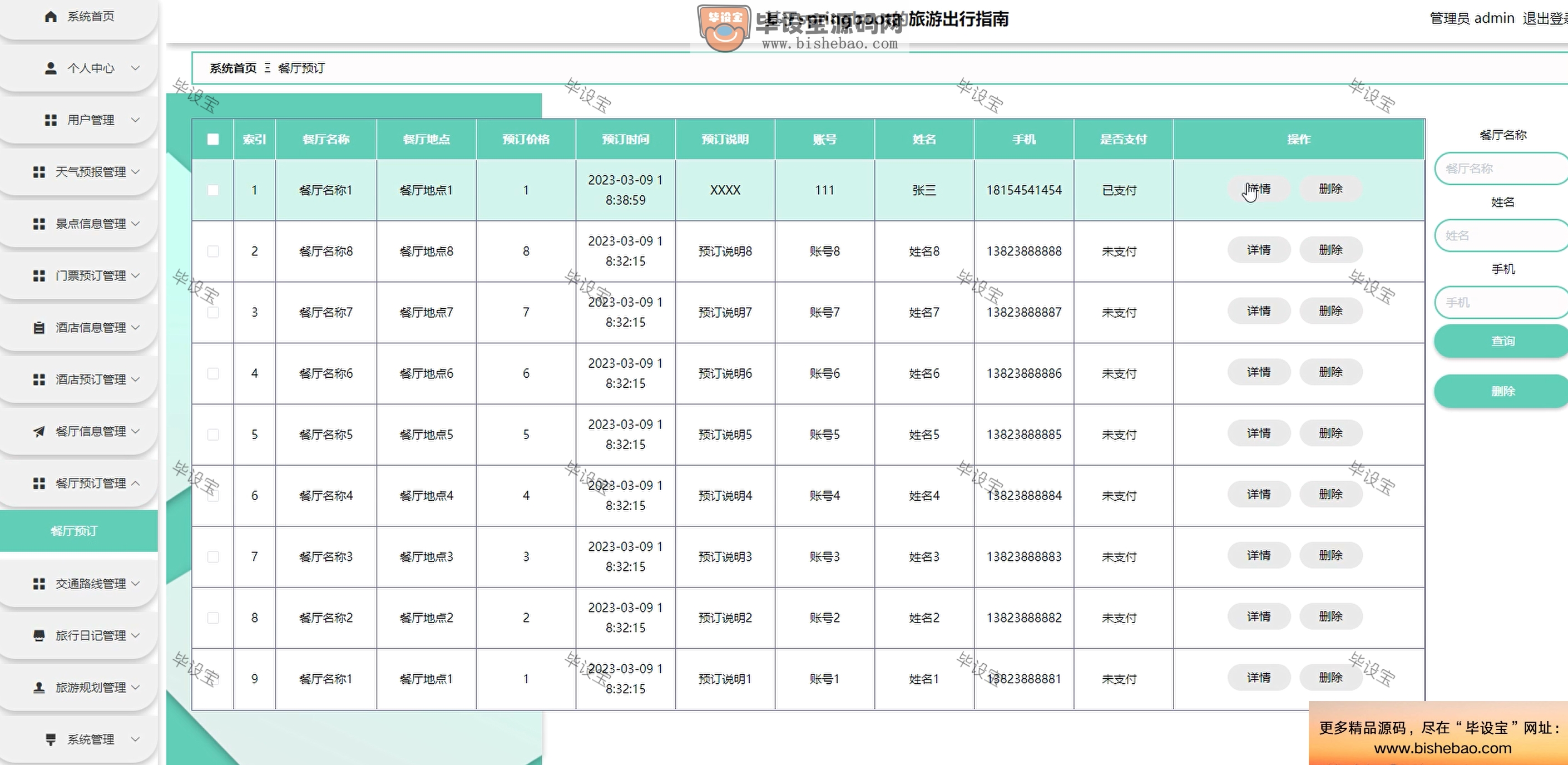Check the checkbox for row 餐厅名称2
The image size is (1568, 765).
click(213, 618)
